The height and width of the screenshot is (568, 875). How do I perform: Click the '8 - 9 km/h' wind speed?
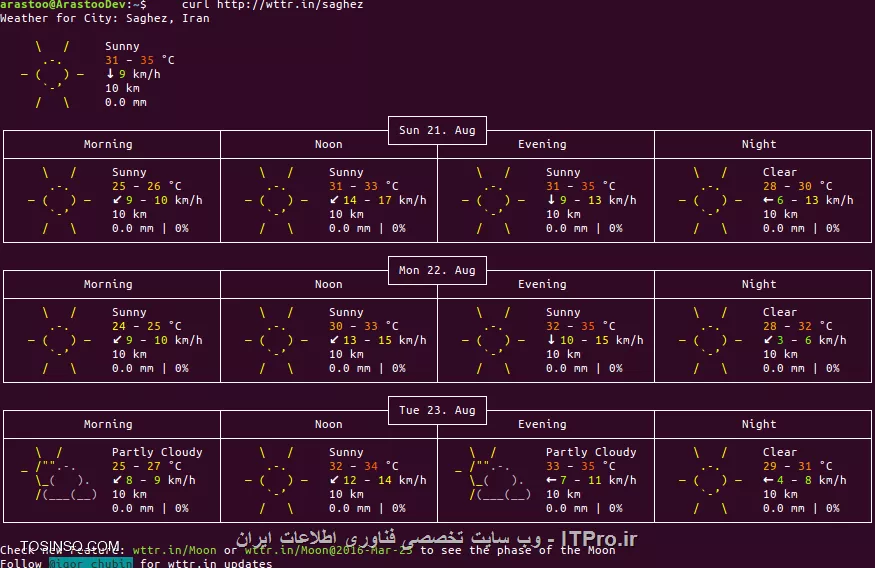click(161, 480)
